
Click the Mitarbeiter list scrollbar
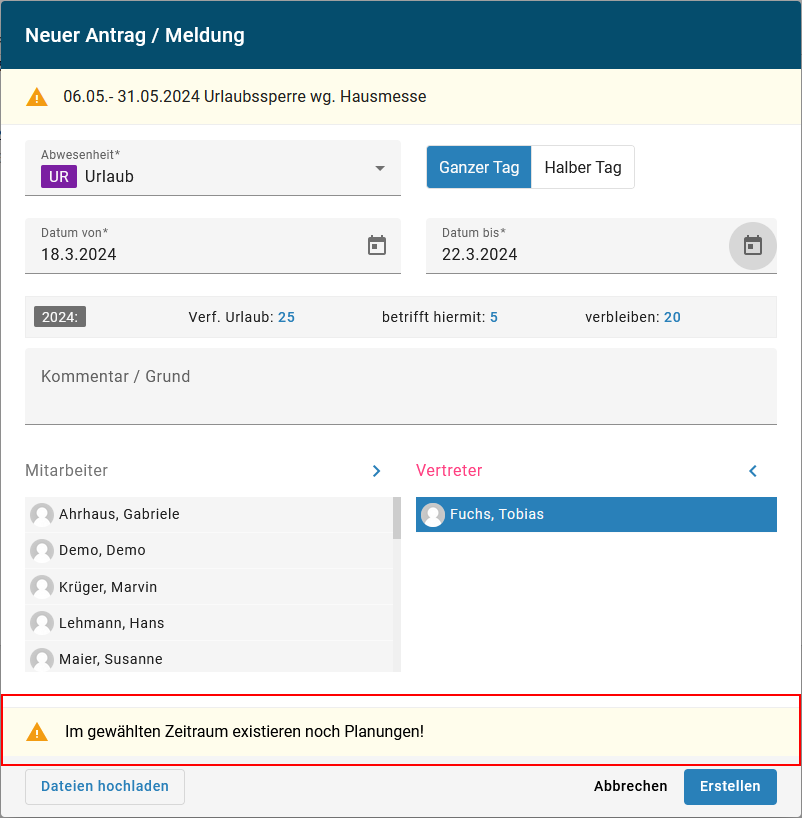click(397, 519)
